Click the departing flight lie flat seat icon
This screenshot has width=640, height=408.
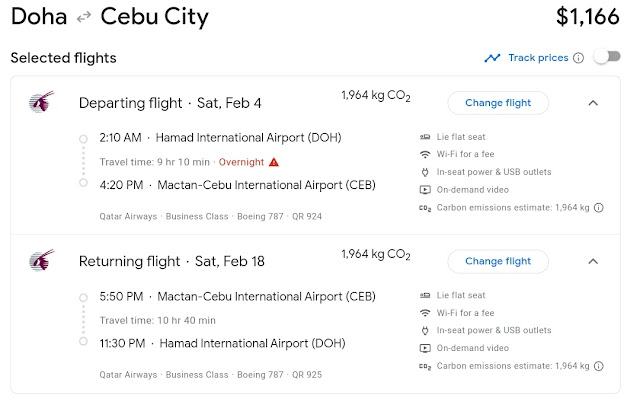[x=426, y=137]
